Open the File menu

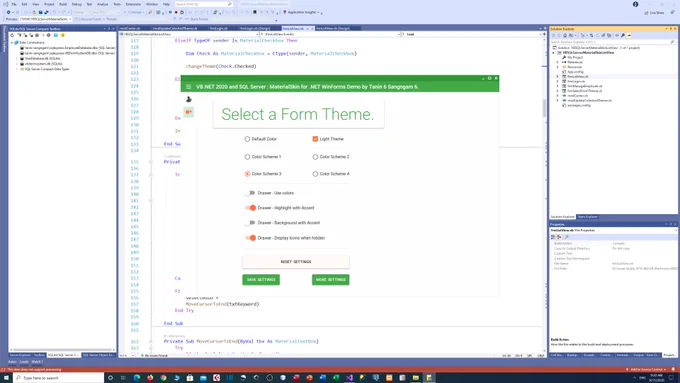pos(14,4)
